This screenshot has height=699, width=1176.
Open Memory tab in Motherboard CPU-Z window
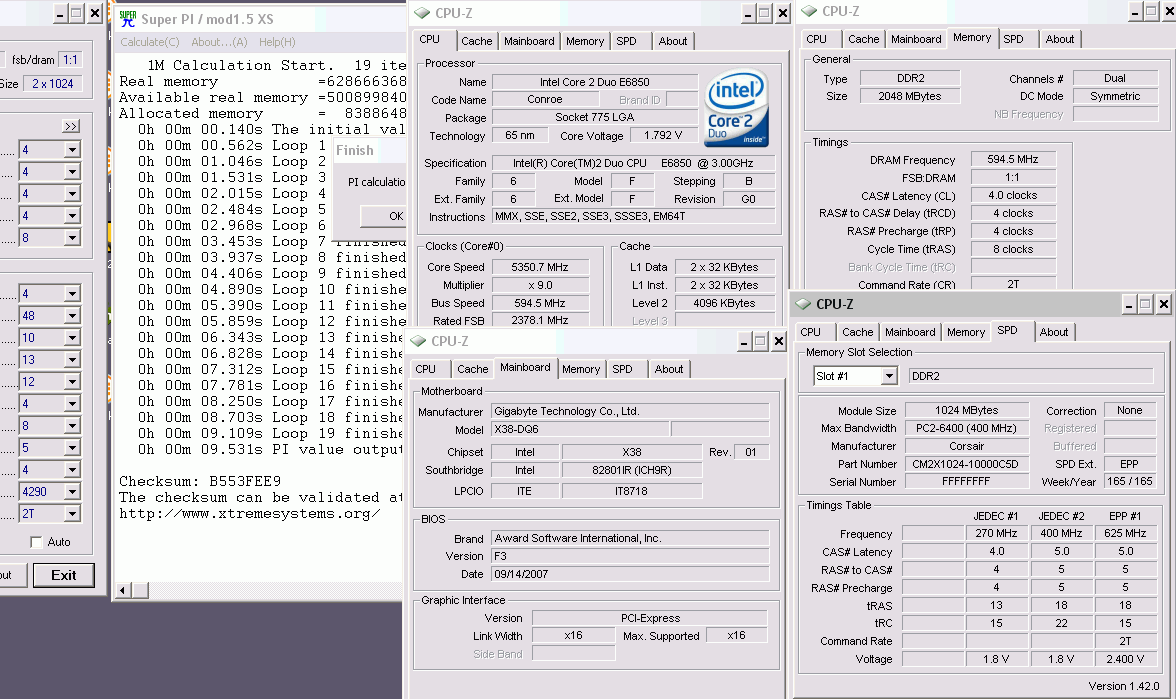pos(580,369)
